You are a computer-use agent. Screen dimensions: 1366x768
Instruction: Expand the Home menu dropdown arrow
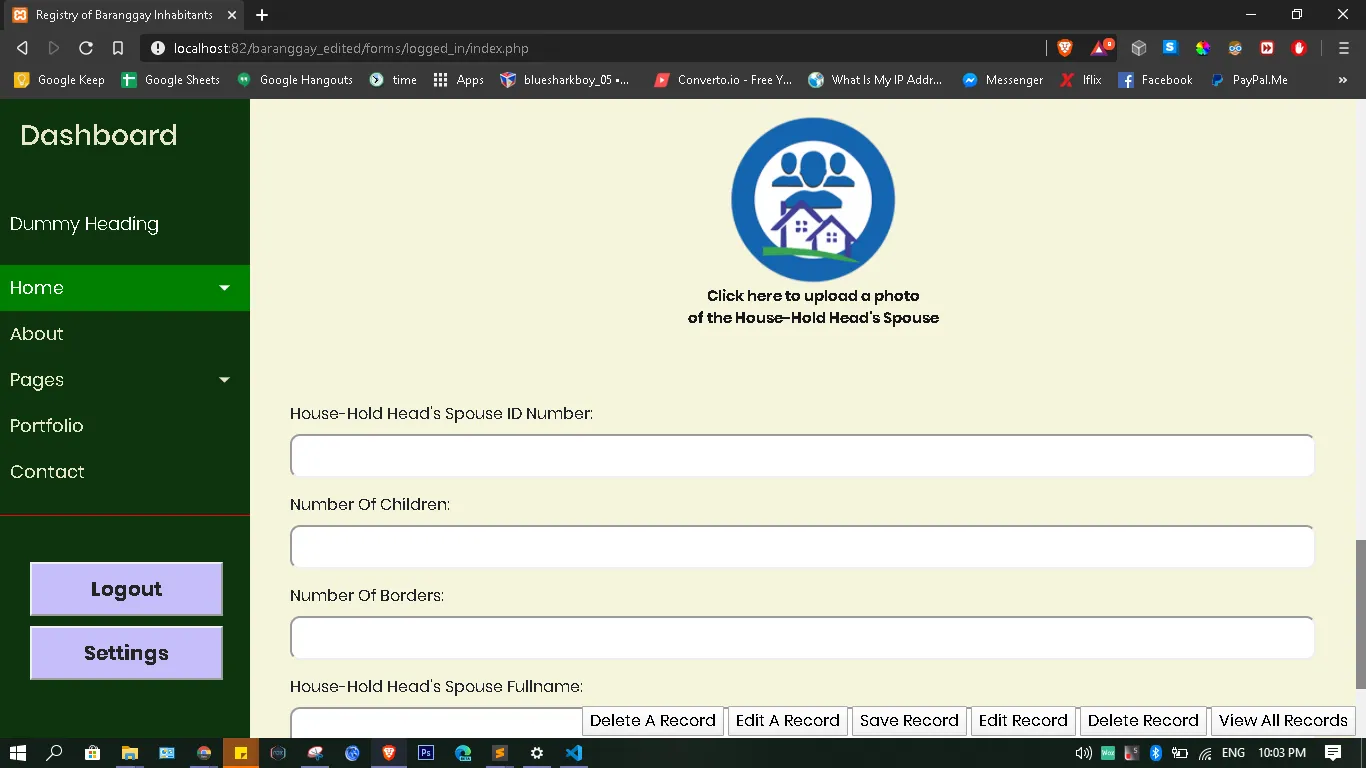pyautogui.click(x=224, y=288)
